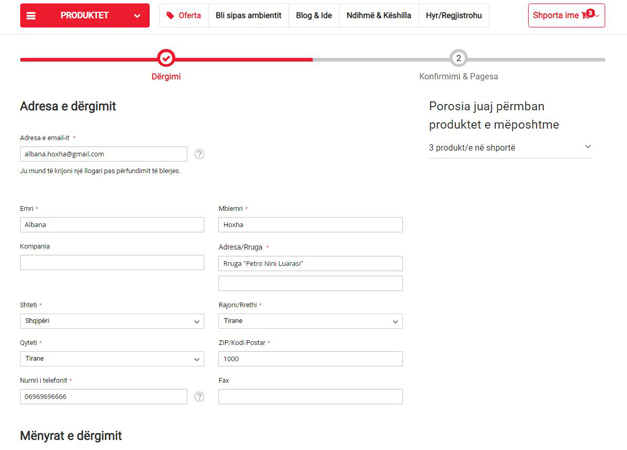Click step 2 circle Konfirmimi & Pagesa
Viewport: 627px width, 450px height.
pos(458,58)
